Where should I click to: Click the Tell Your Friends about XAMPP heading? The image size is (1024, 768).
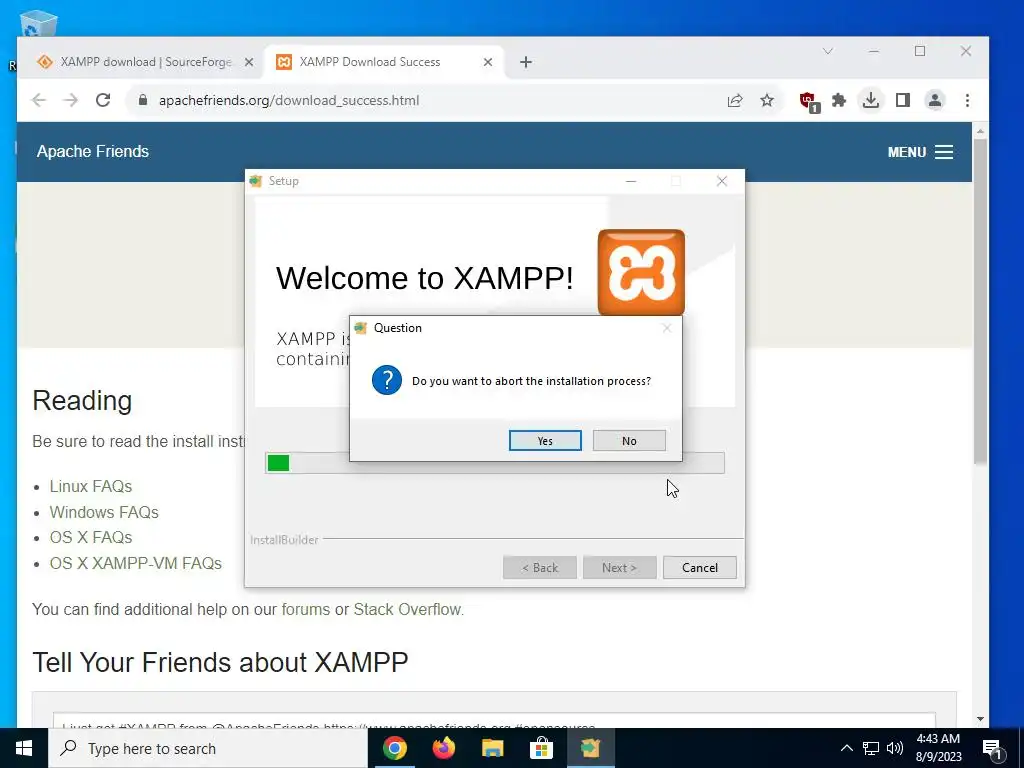(220, 662)
